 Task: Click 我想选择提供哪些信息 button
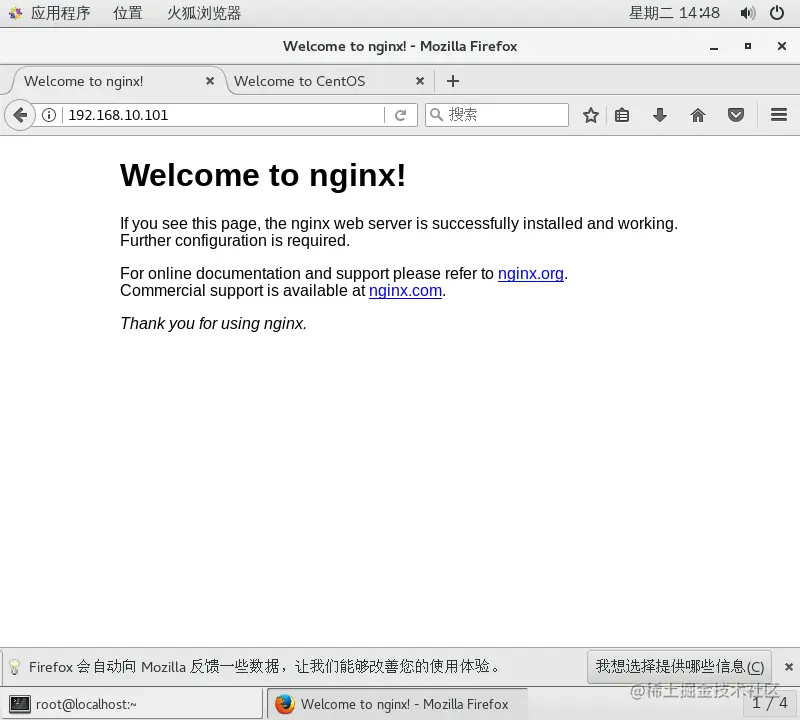pyautogui.click(x=679, y=666)
